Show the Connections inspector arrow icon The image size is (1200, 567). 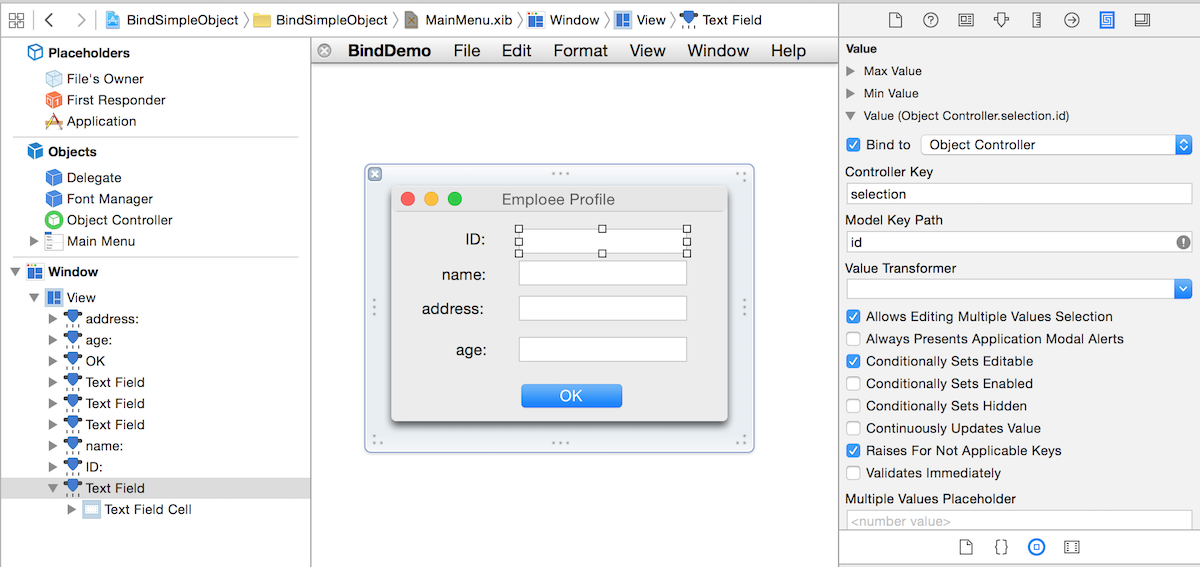click(x=1071, y=19)
